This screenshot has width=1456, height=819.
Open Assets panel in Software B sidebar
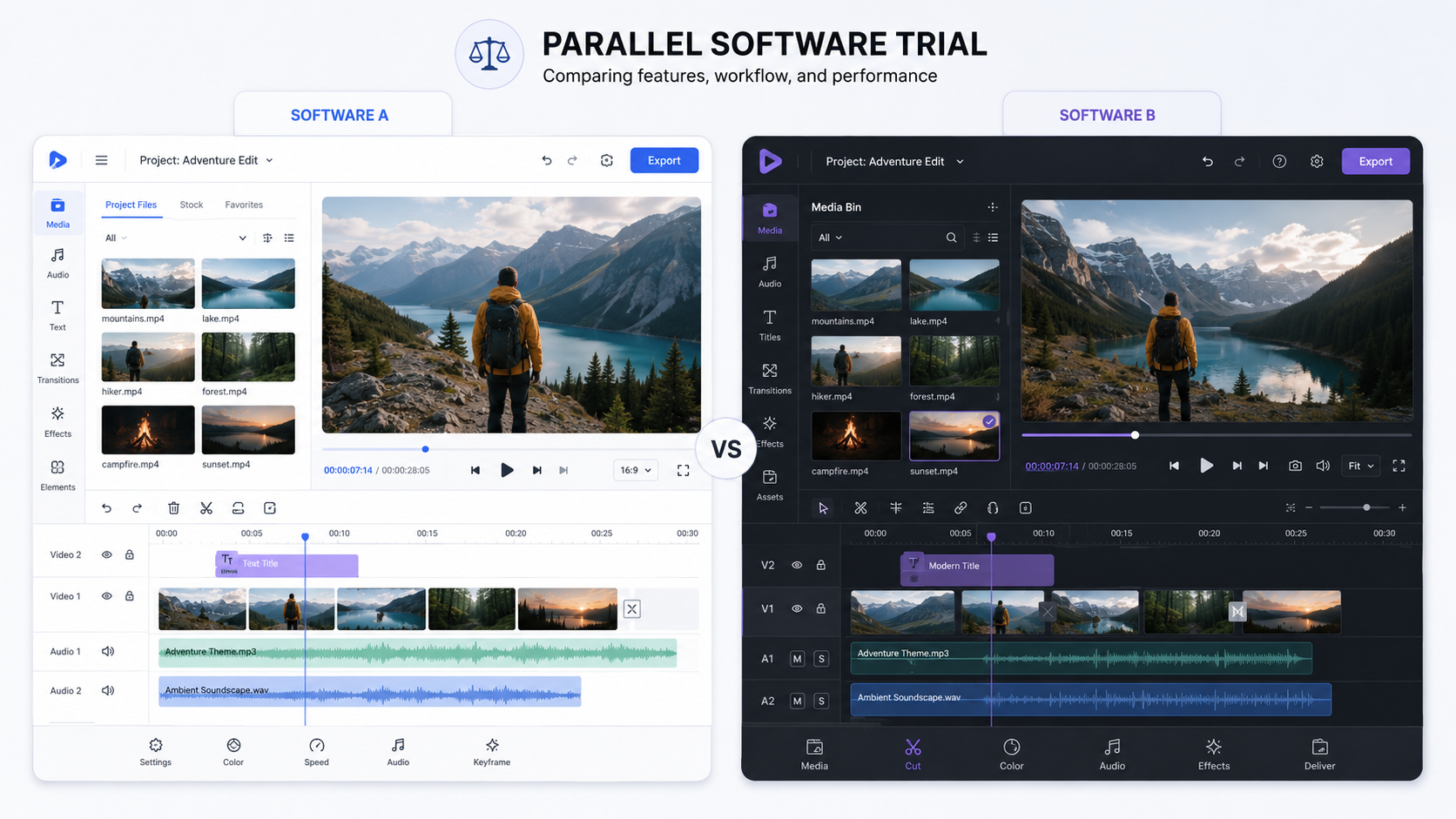click(x=770, y=485)
